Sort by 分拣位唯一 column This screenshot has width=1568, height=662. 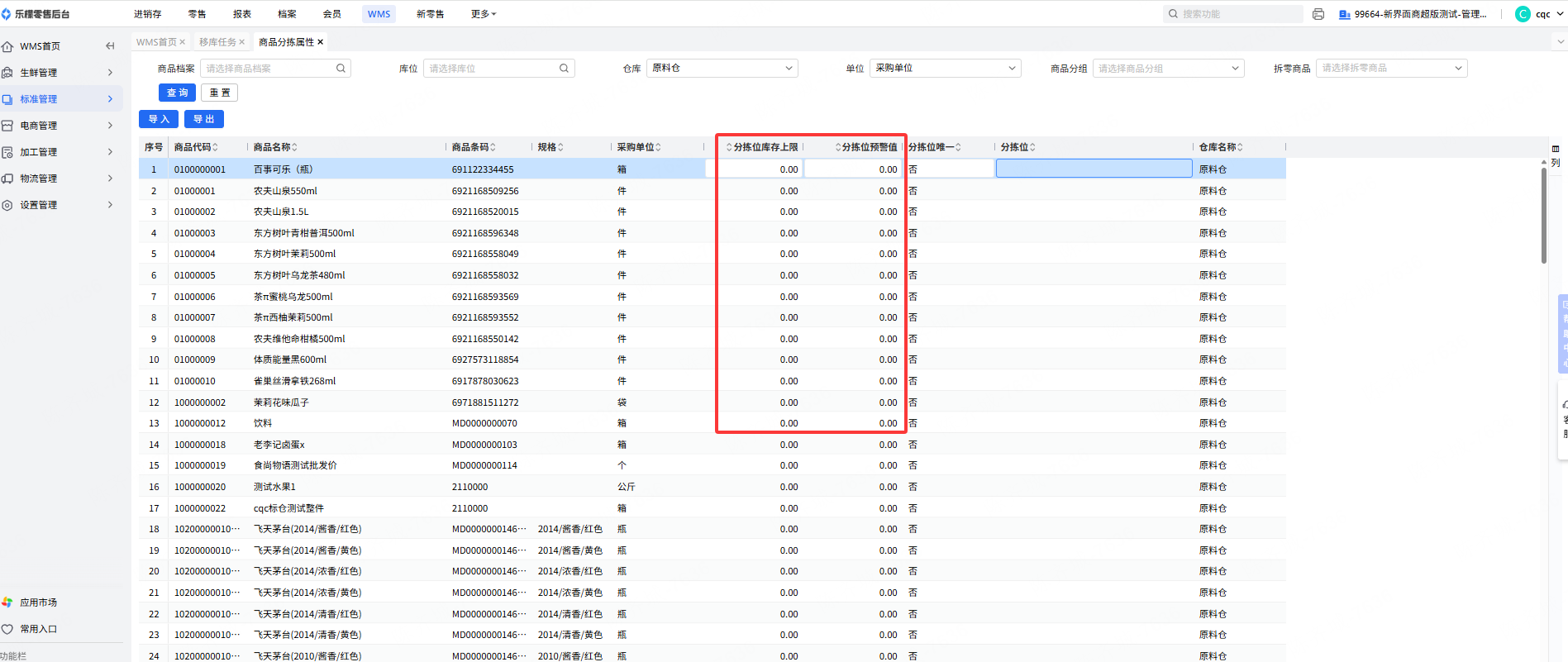tap(958, 147)
